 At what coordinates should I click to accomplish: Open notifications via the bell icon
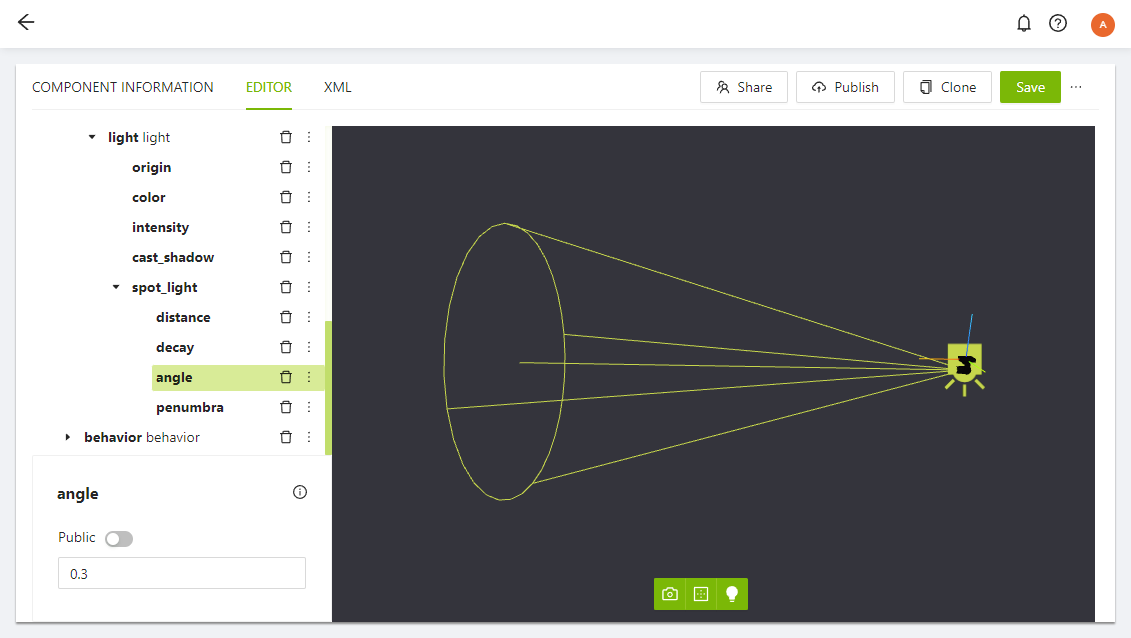[x=1024, y=22]
